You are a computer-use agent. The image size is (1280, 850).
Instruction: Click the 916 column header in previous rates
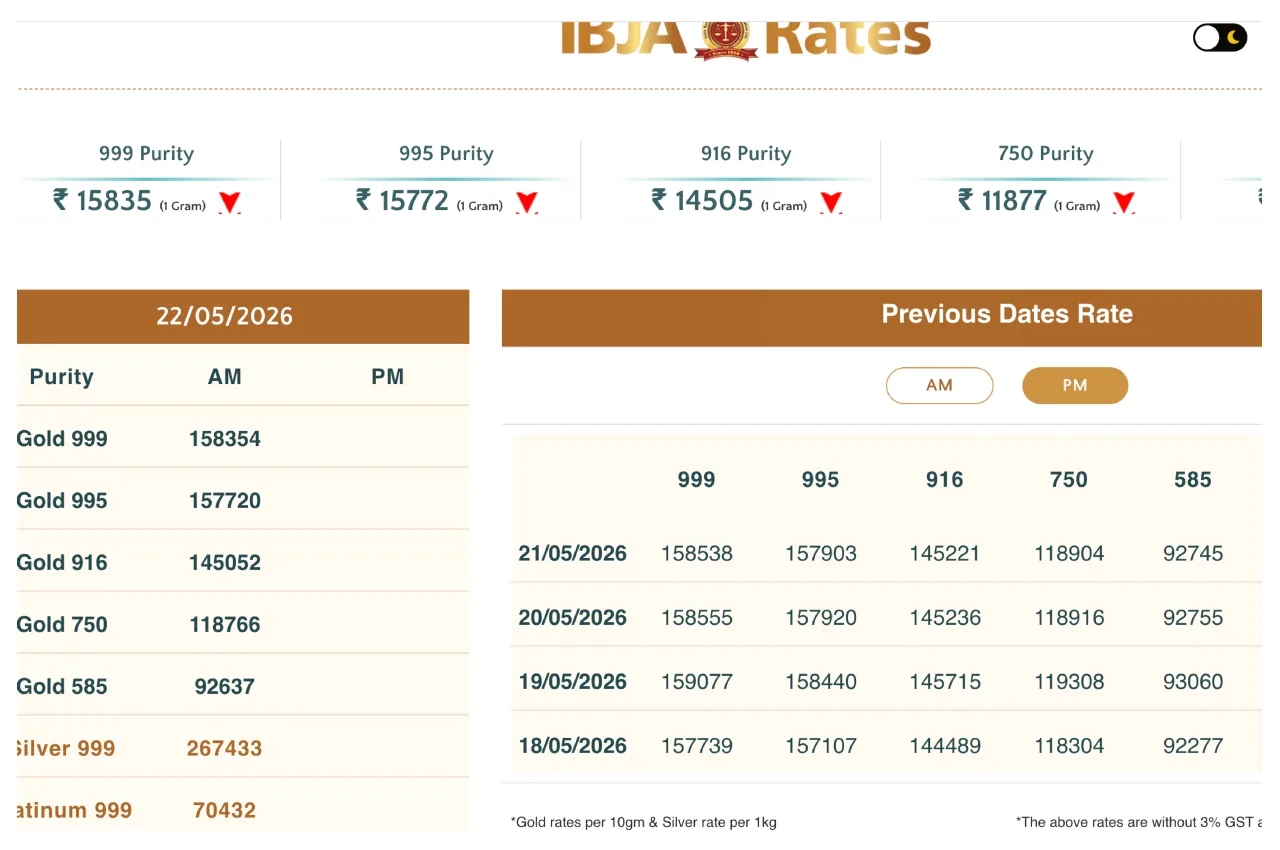tap(944, 480)
